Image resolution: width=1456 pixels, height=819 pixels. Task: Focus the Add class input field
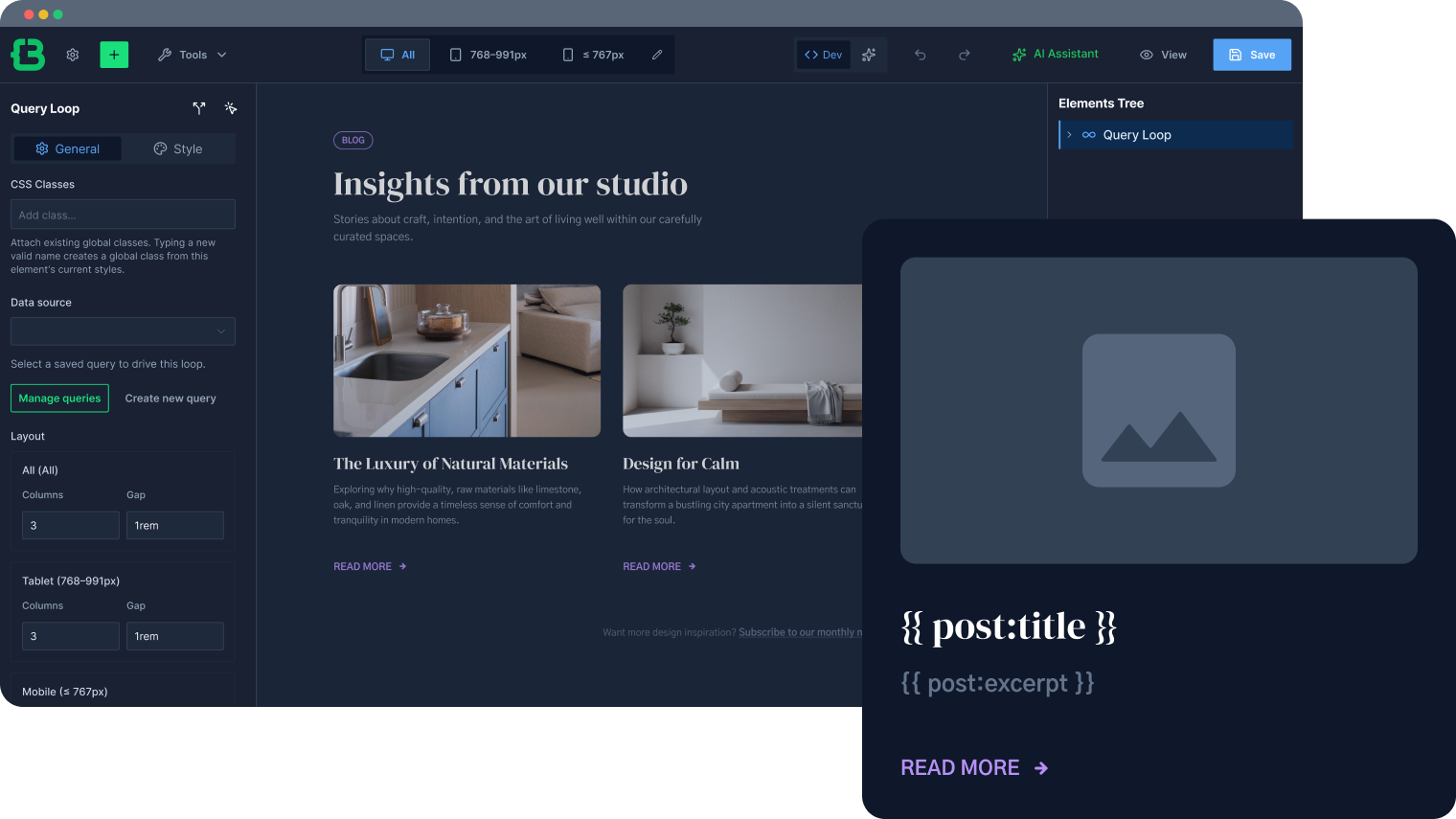coord(123,215)
